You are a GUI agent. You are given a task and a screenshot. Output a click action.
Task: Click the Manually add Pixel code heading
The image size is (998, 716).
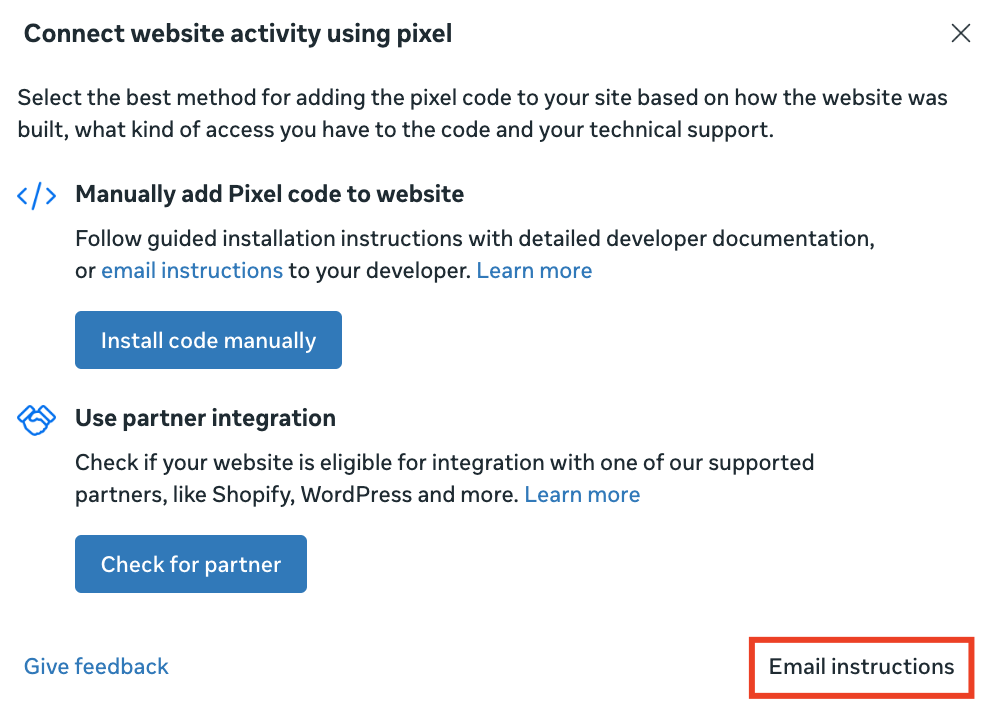[x=269, y=194]
